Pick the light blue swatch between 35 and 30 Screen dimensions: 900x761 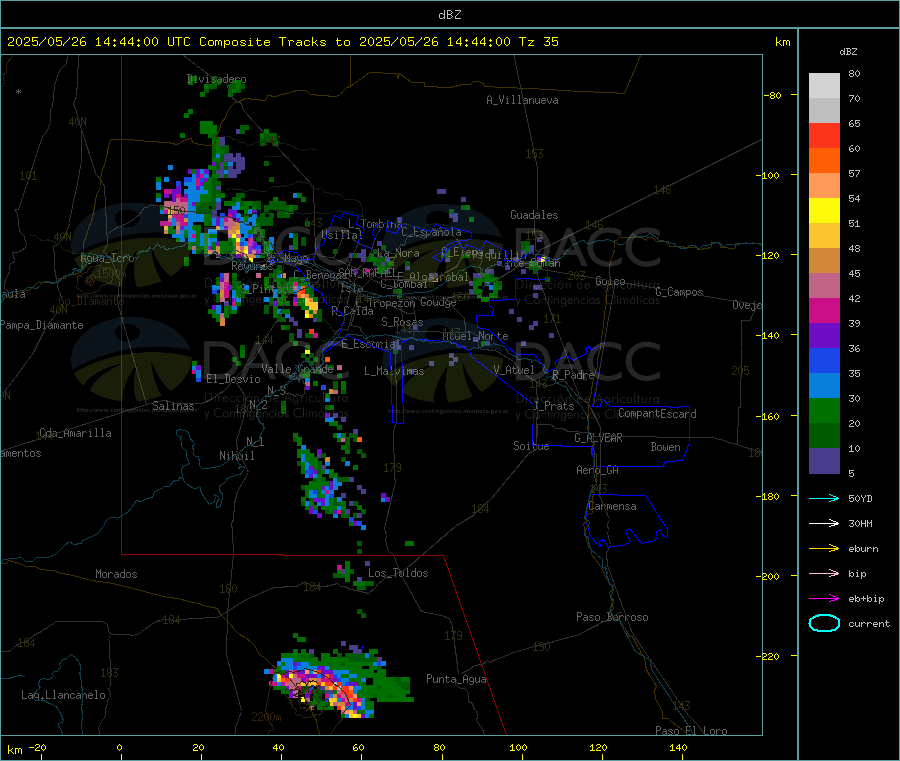pyautogui.click(x=824, y=386)
